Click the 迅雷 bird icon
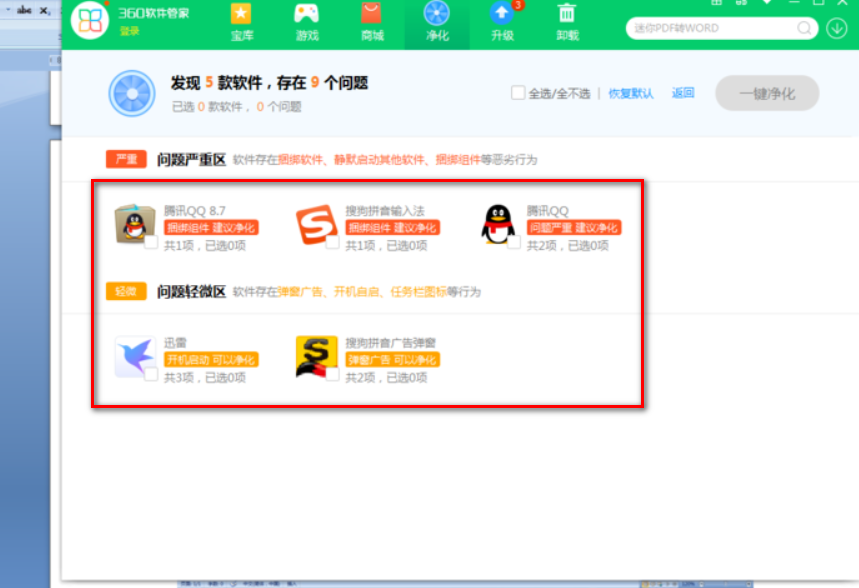859x588 pixels. pyautogui.click(x=135, y=356)
